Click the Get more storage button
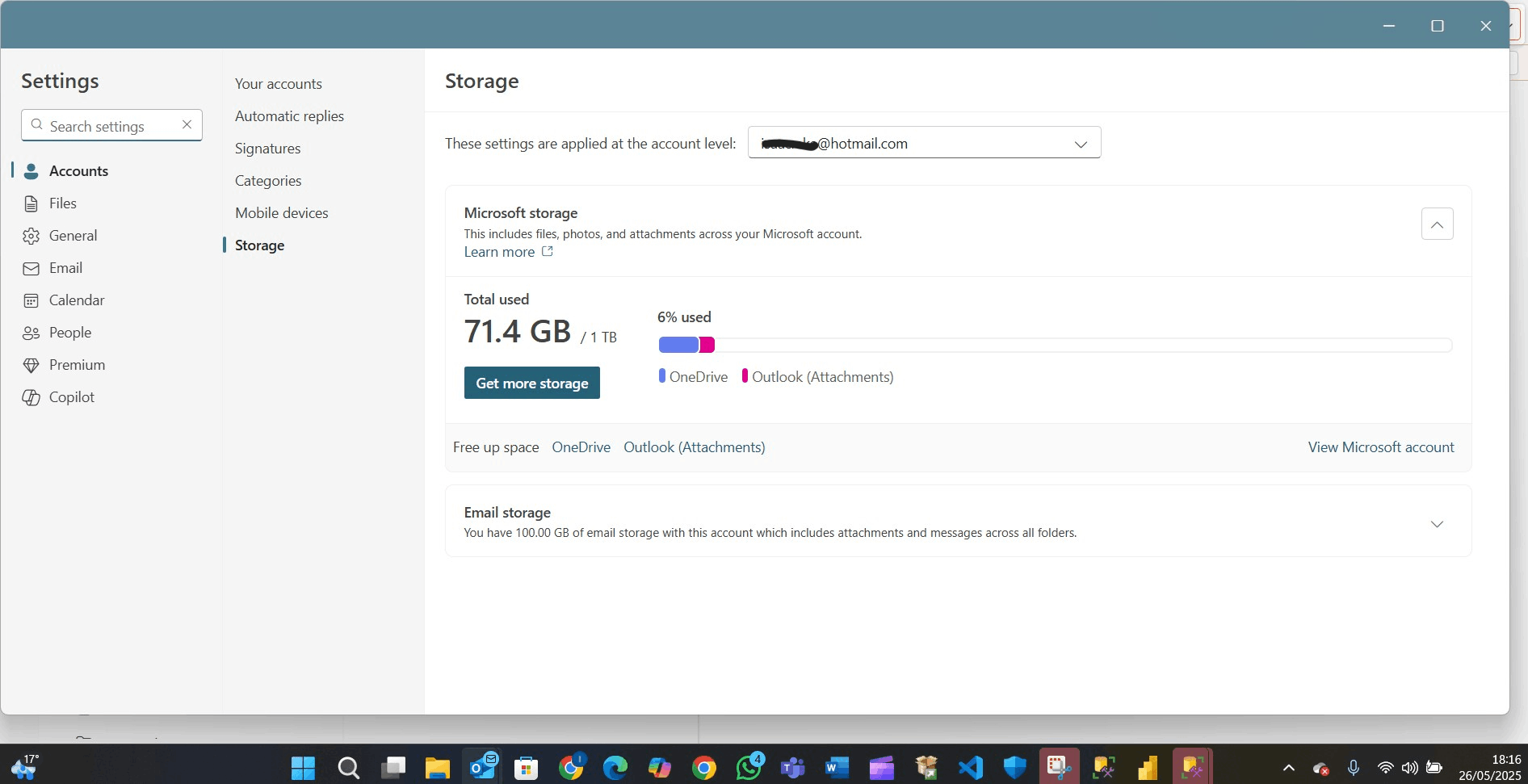This screenshot has width=1528, height=784. (x=531, y=382)
